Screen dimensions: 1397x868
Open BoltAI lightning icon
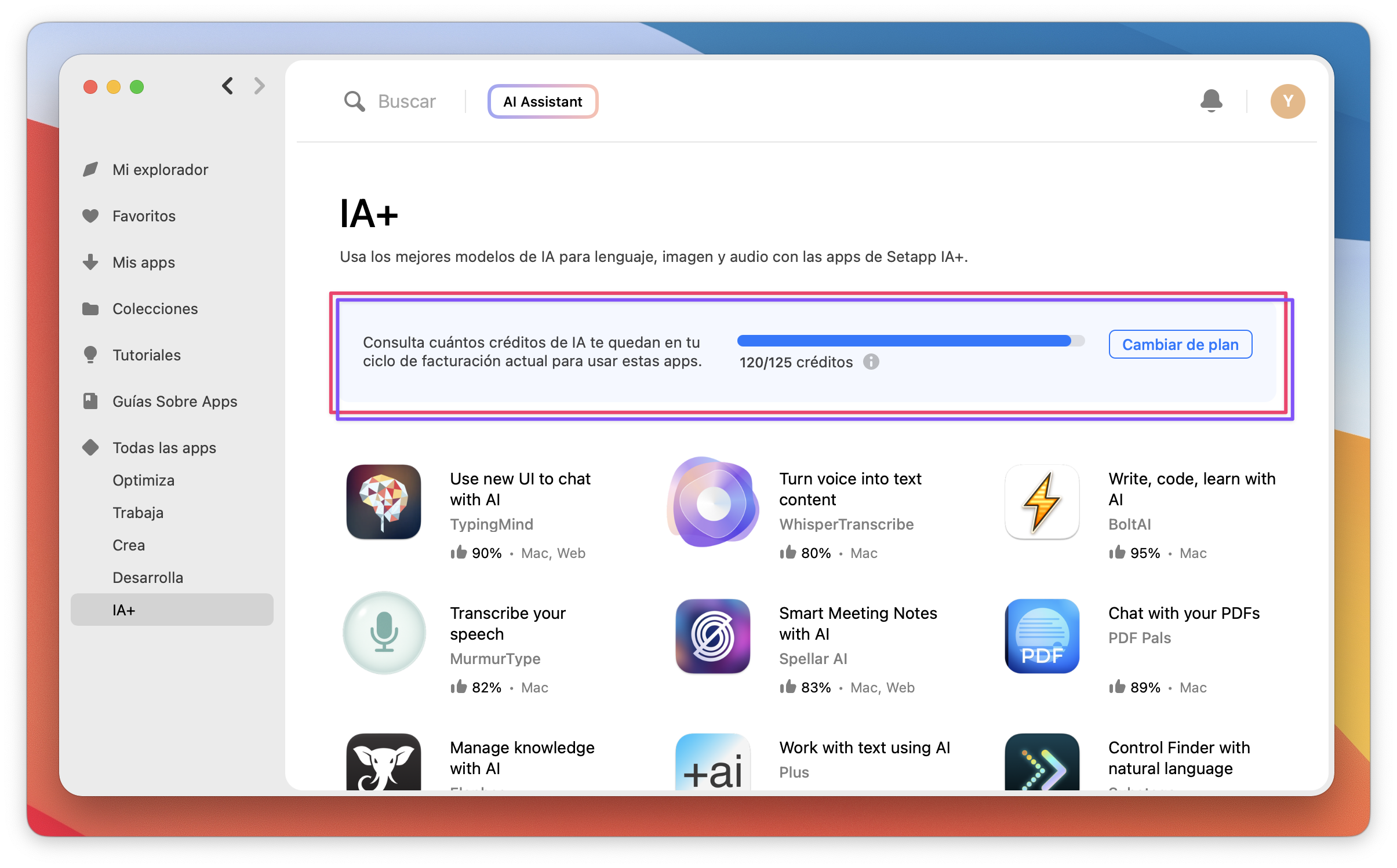(1042, 502)
